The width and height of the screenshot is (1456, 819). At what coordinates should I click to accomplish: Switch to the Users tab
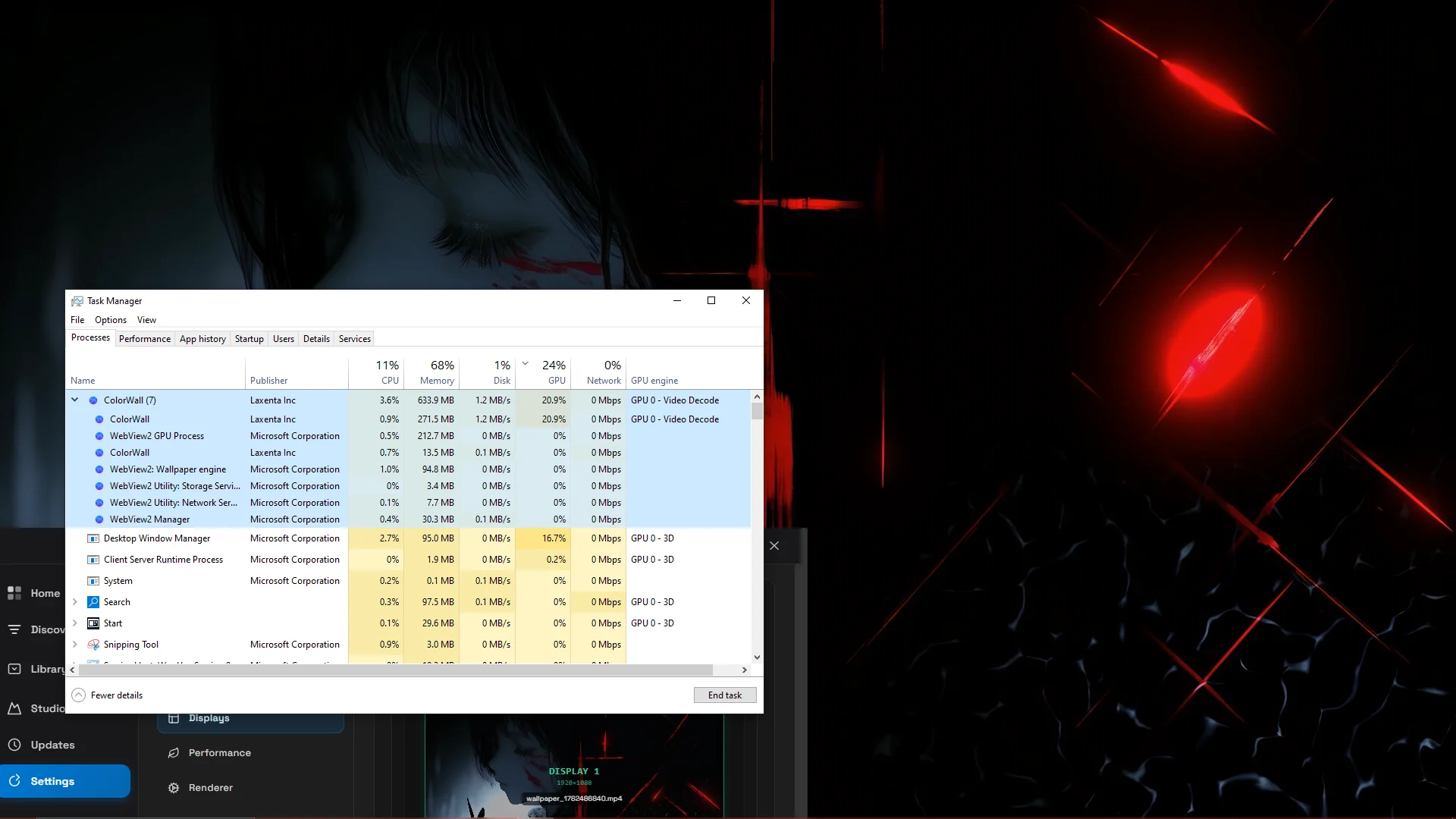point(283,338)
